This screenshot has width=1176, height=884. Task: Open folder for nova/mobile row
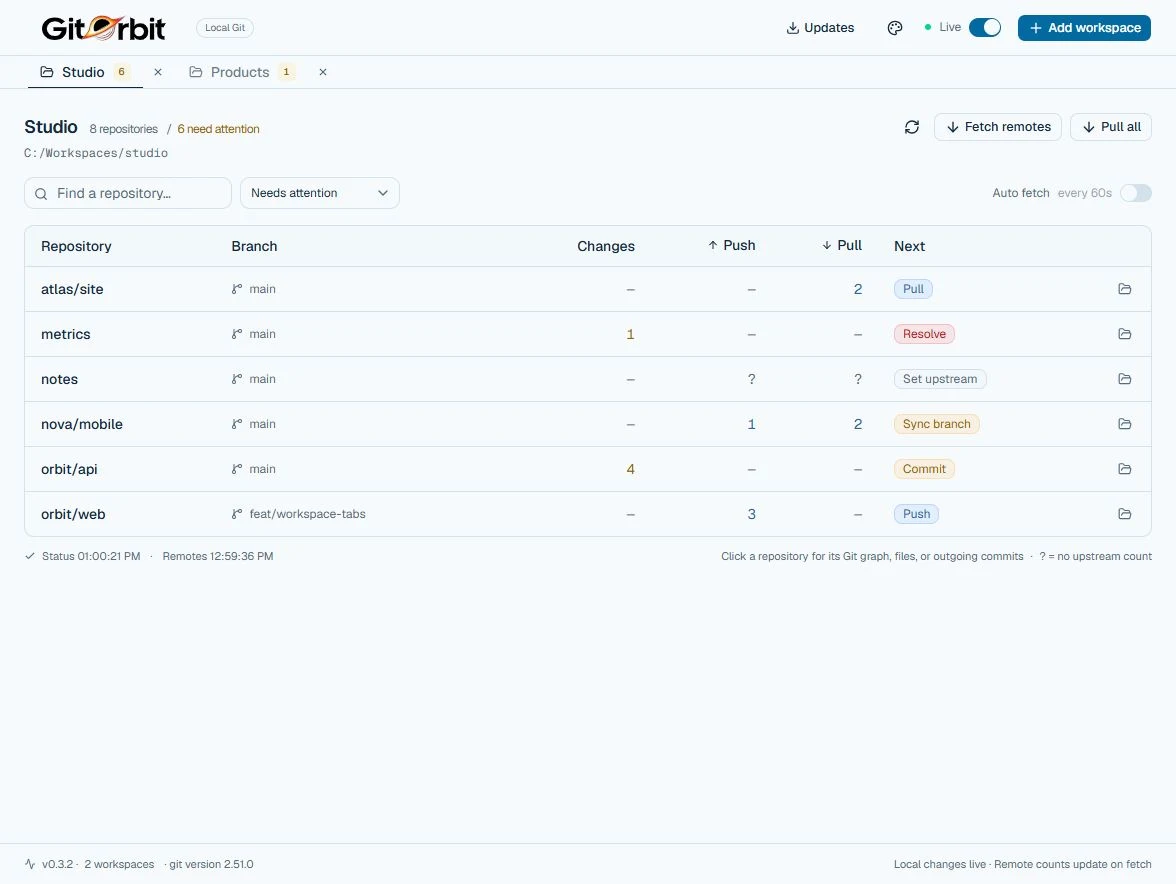pos(1124,424)
